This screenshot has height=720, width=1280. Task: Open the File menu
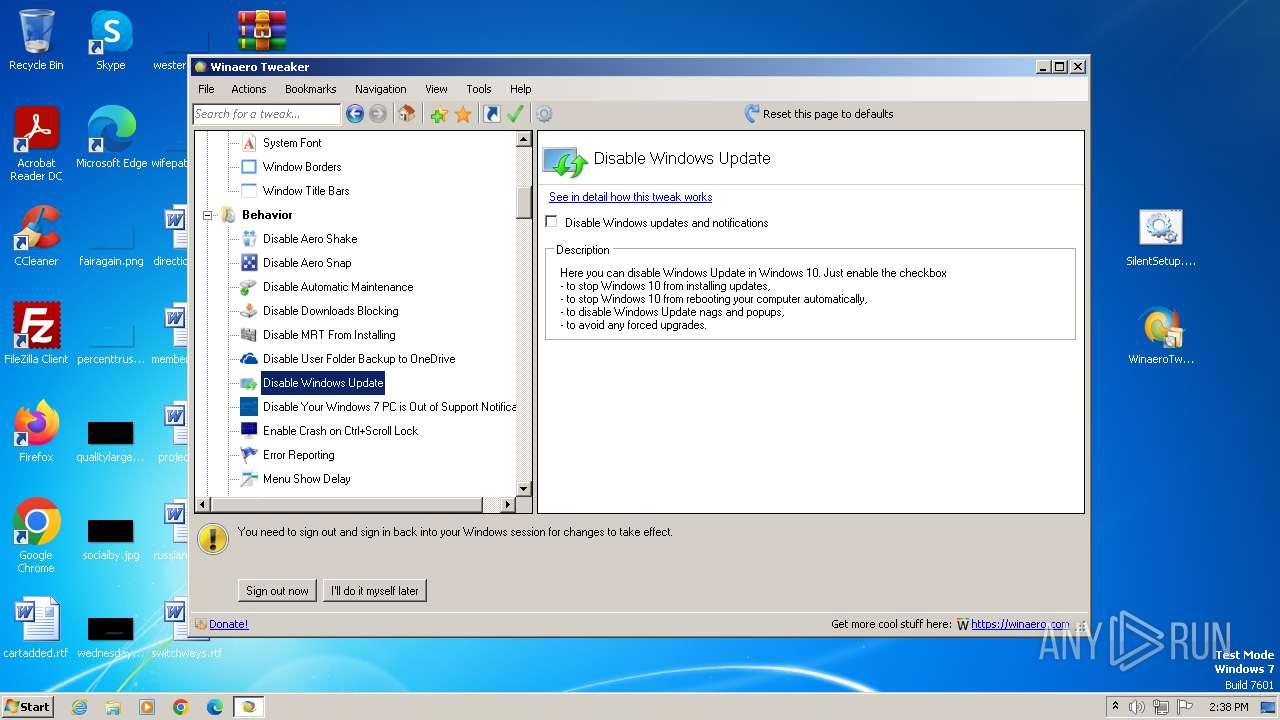[206, 89]
